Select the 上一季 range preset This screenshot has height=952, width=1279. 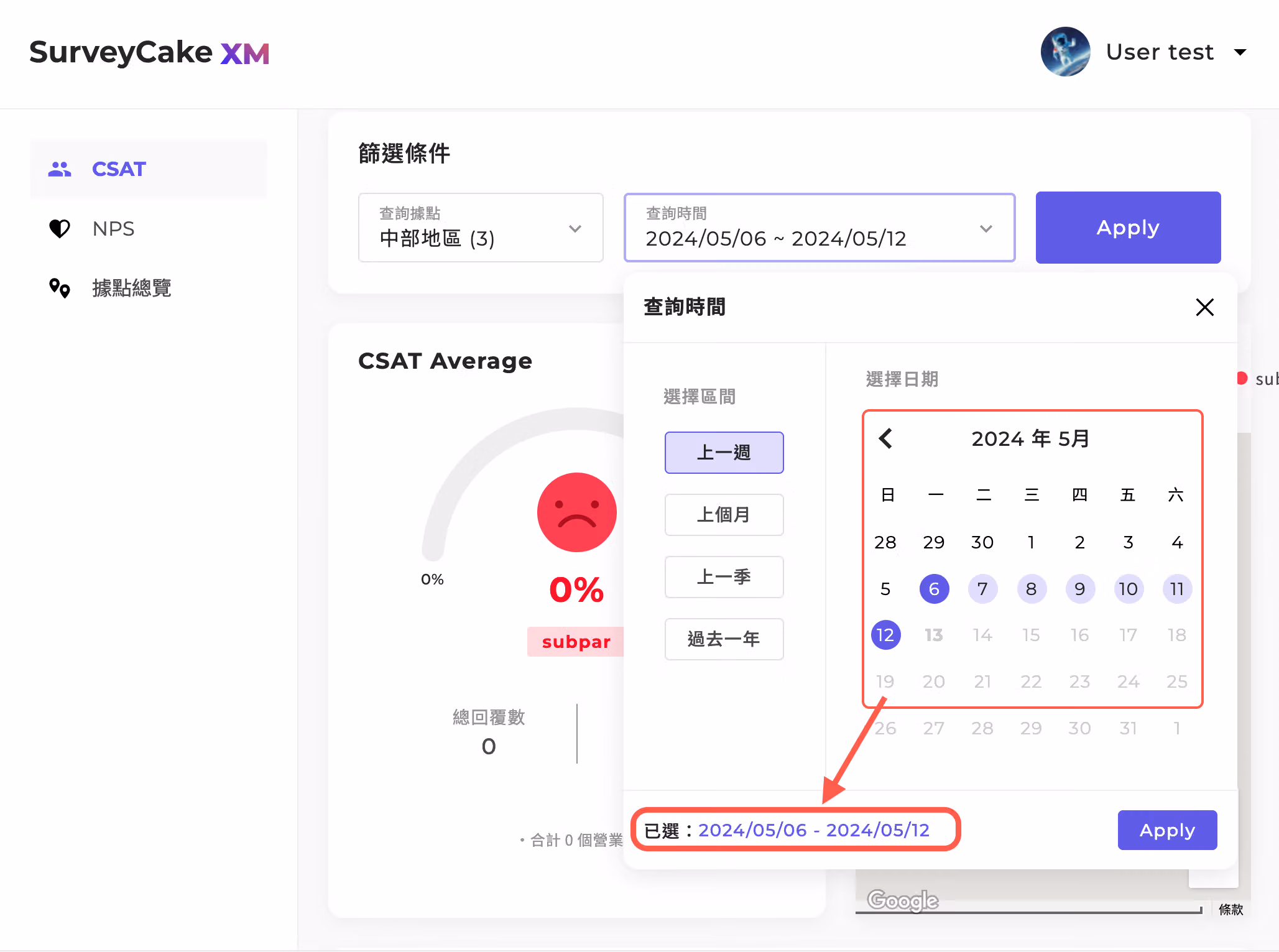pyautogui.click(x=724, y=577)
